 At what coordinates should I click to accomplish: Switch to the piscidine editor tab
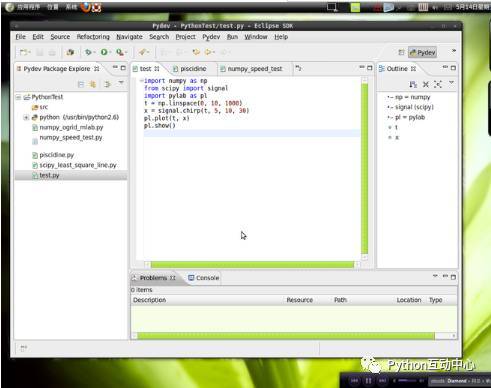[x=190, y=69]
